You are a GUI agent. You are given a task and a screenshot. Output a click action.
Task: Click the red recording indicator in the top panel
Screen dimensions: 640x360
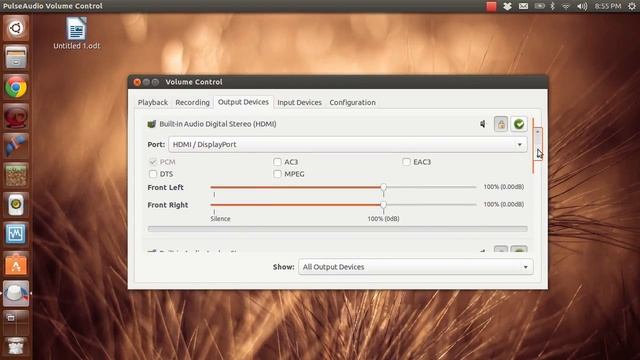click(x=491, y=6)
